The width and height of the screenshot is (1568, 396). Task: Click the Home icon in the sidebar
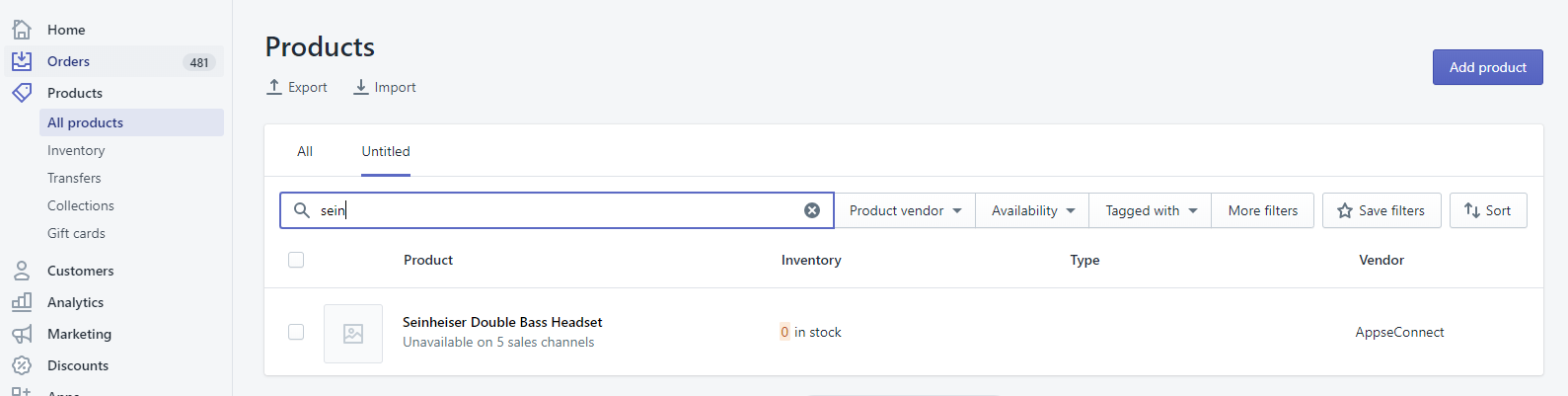[22, 30]
